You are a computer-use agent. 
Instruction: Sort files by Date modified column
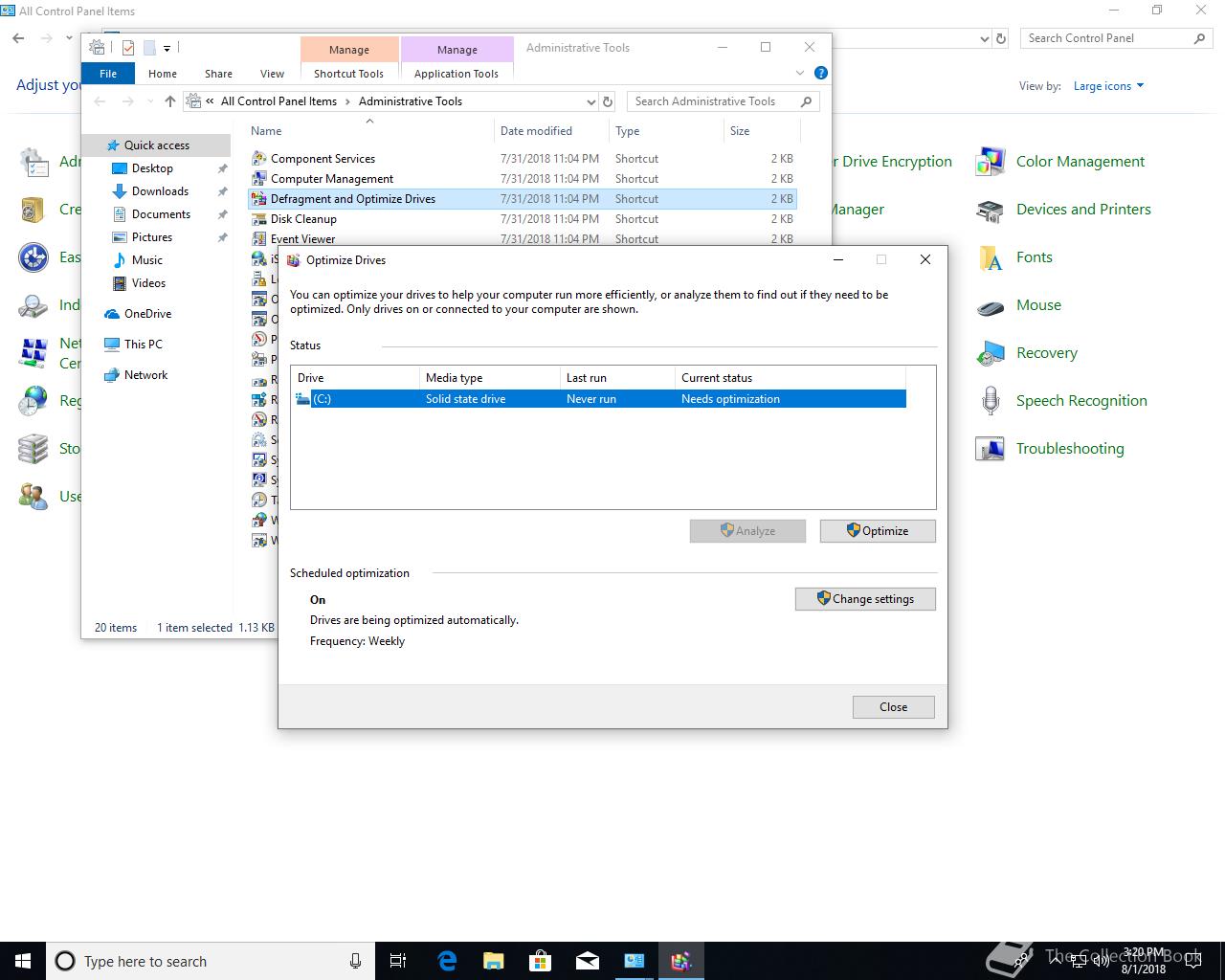point(551,131)
